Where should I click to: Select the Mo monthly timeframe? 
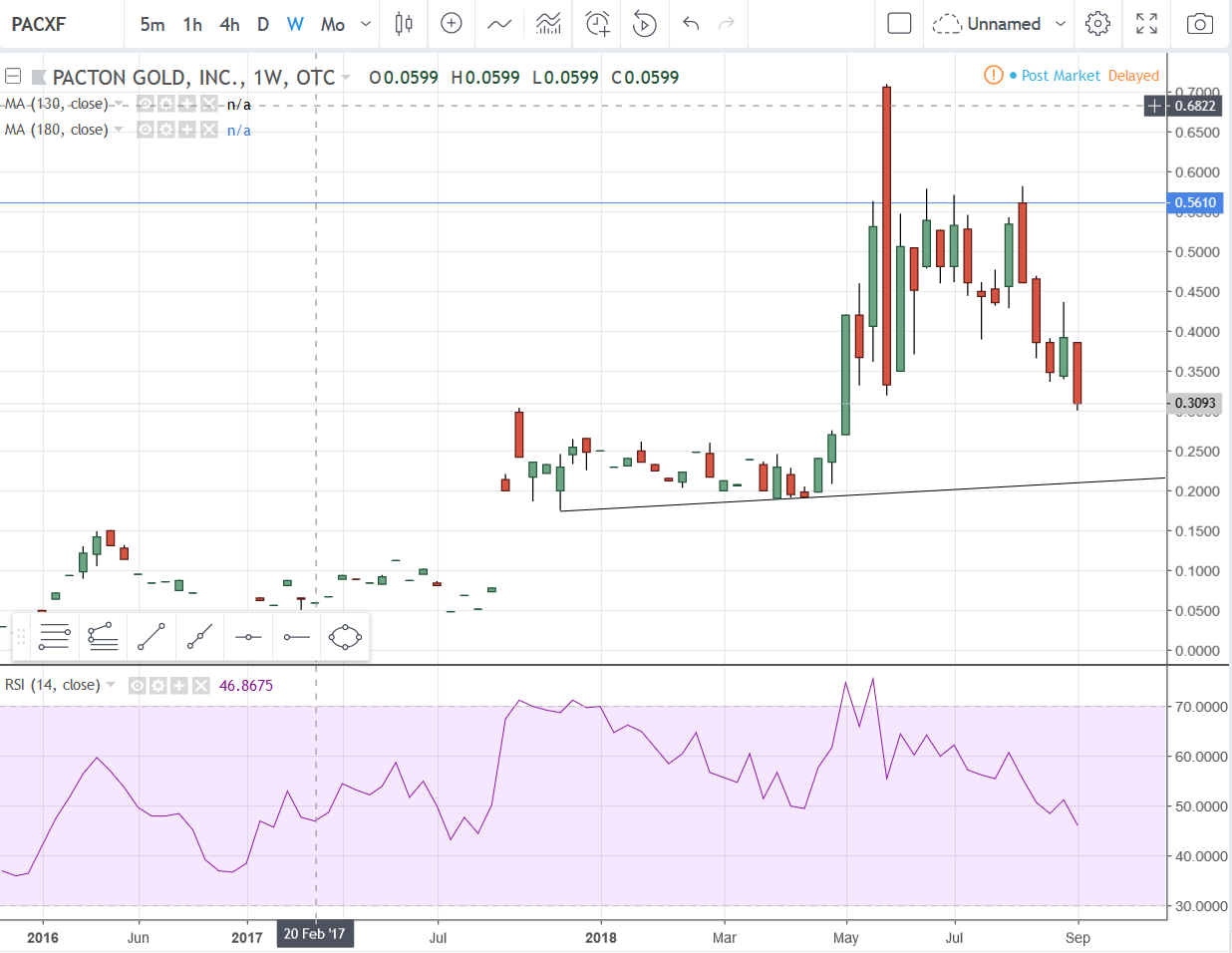(333, 24)
